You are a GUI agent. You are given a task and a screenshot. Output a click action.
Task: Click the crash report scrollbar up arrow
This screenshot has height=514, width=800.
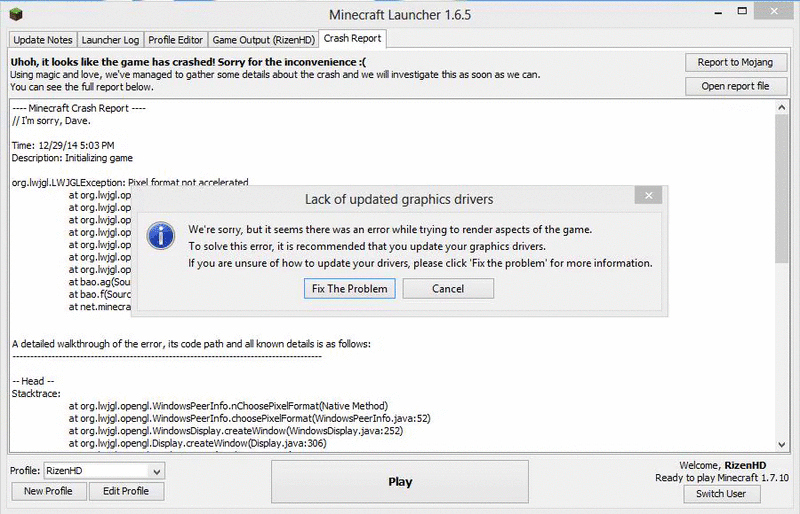(x=782, y=107)
